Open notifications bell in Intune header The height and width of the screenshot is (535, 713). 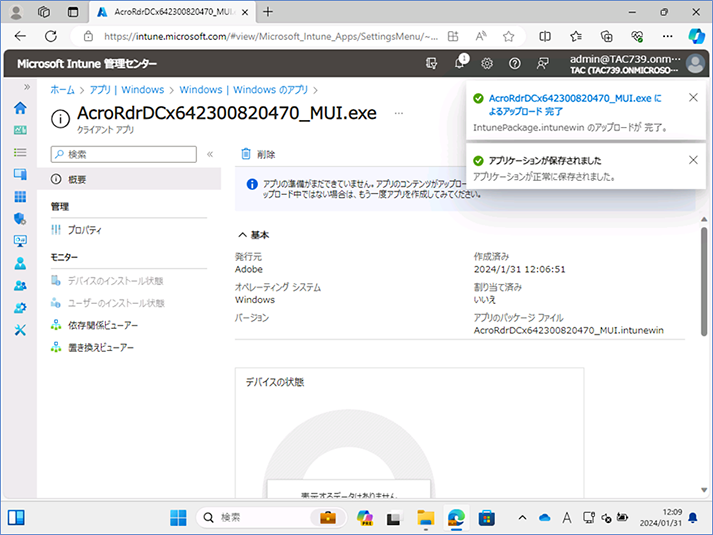[460, 63]
